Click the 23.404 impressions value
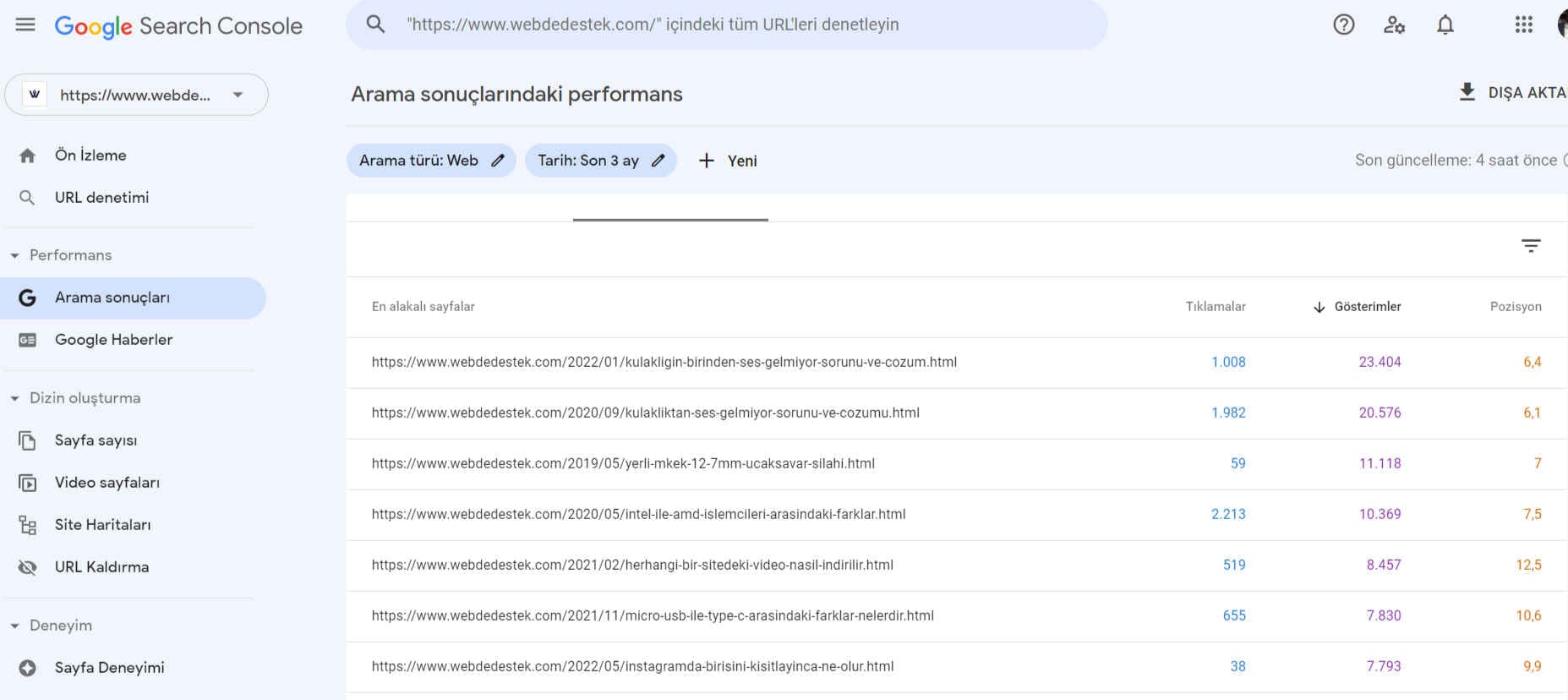This screenshot has height=700, width=1568. [1380, 362]
